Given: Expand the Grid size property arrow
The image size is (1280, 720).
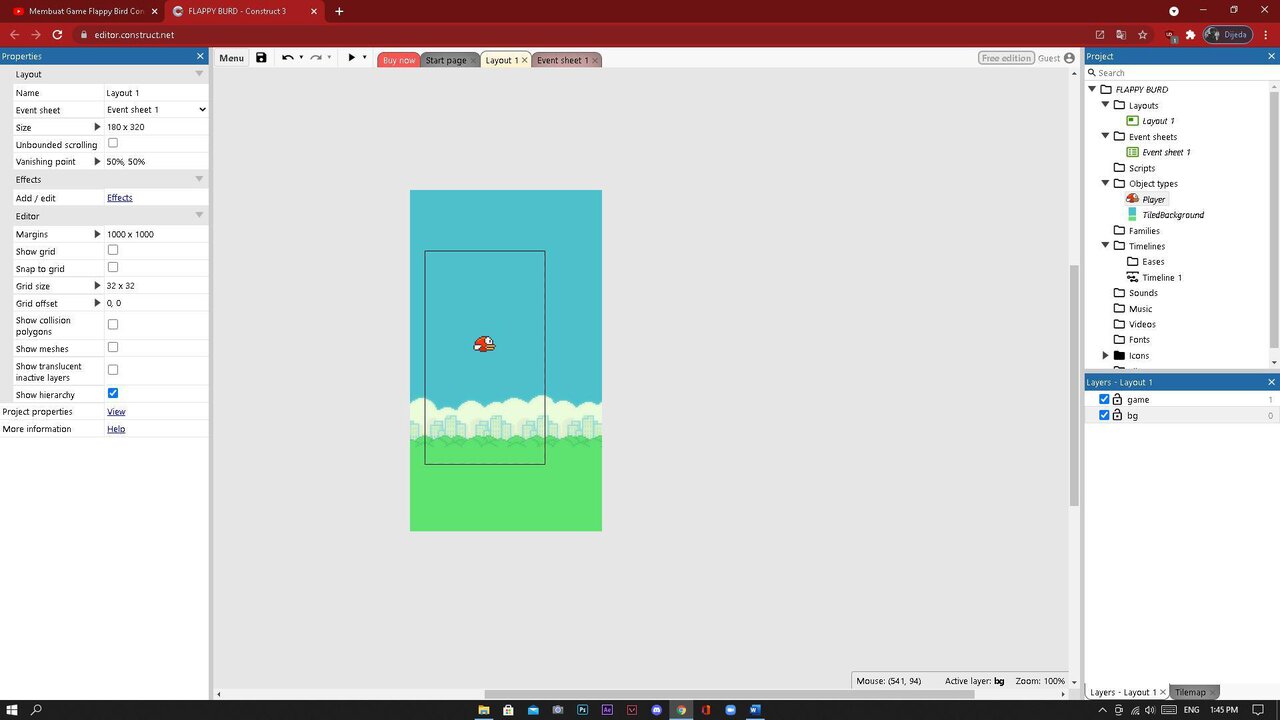Looking at the screenshot, I should coord(97,285).
